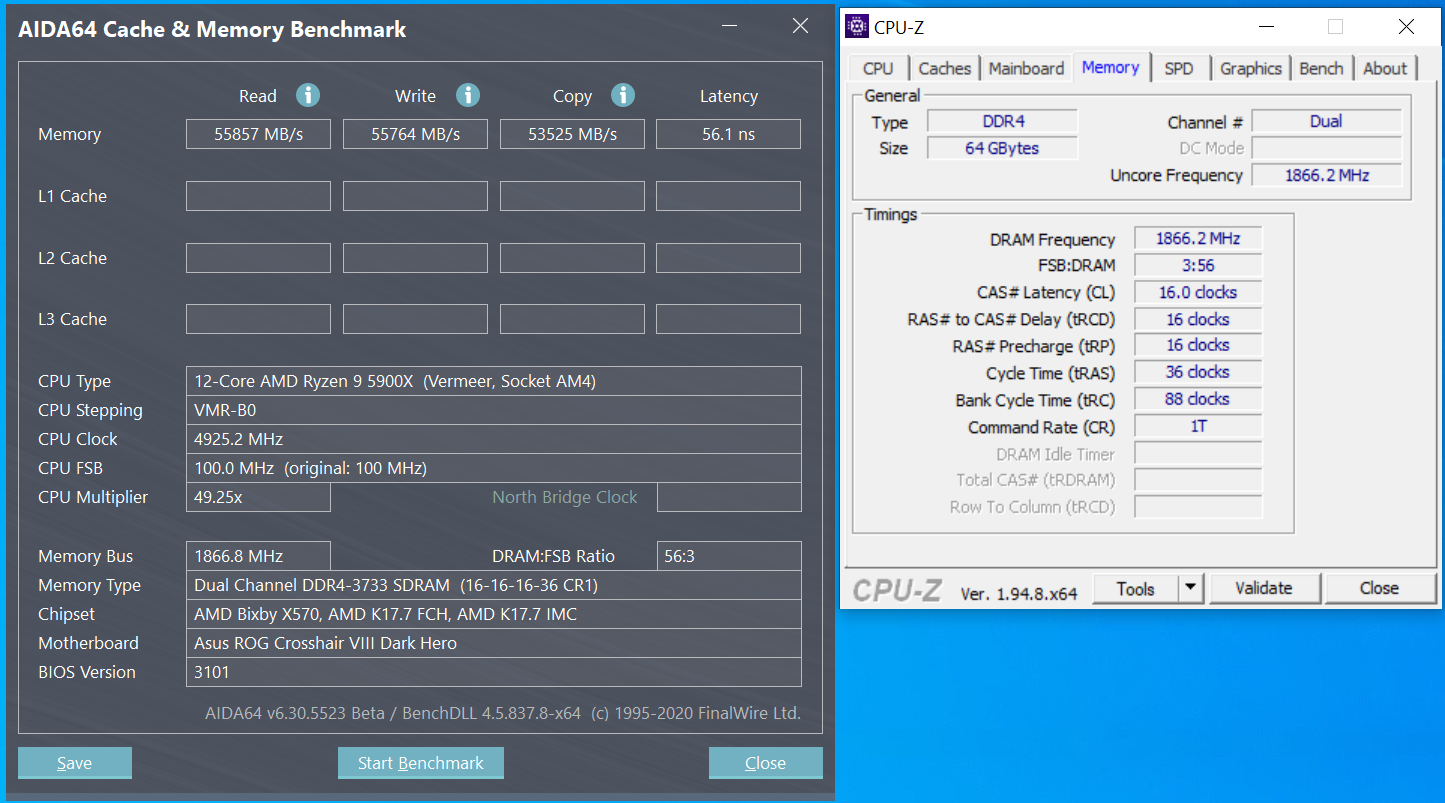Click the Type value DDR4 in CPU-Z

[x=1003, y=121]
